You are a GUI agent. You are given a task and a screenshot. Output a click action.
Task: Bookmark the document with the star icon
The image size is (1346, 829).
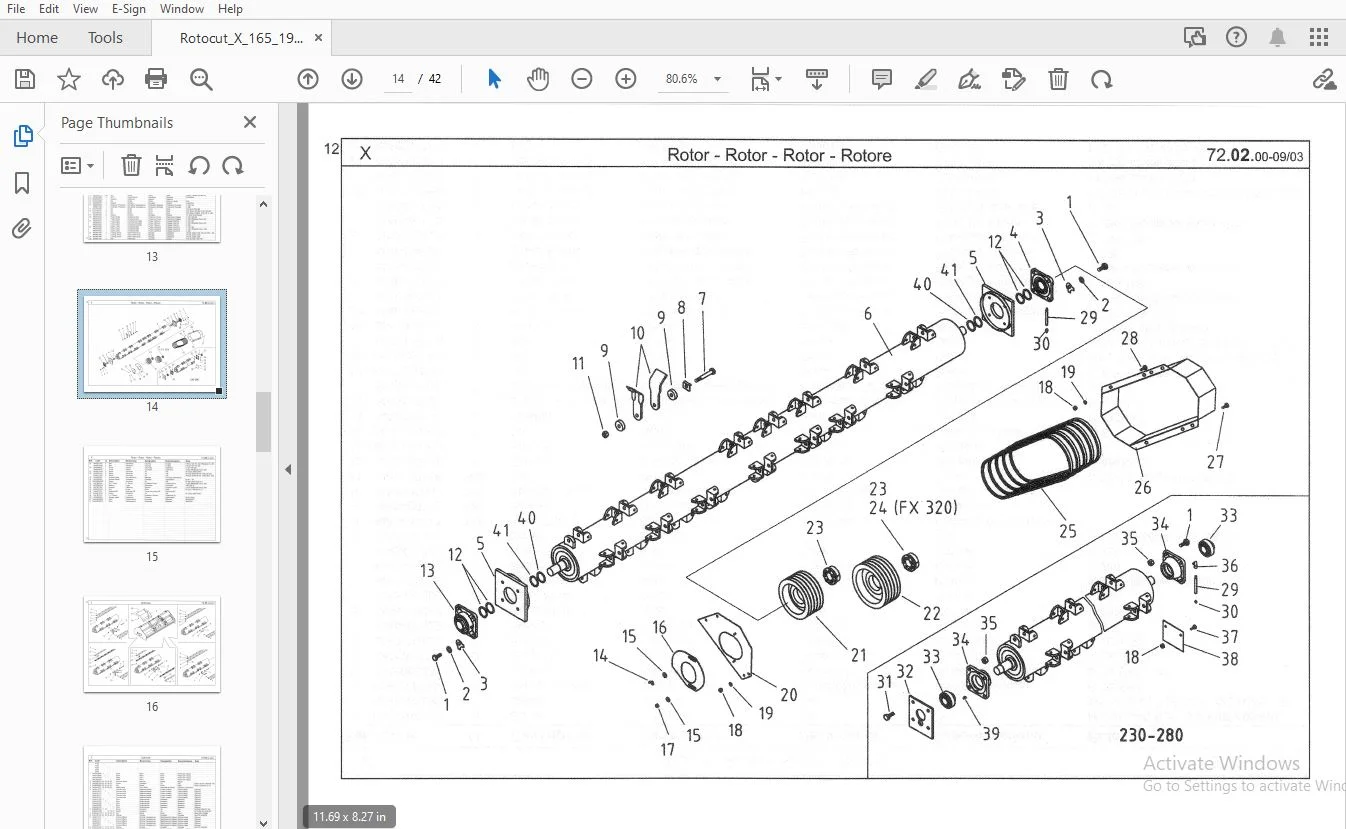(x=69, y=79)
